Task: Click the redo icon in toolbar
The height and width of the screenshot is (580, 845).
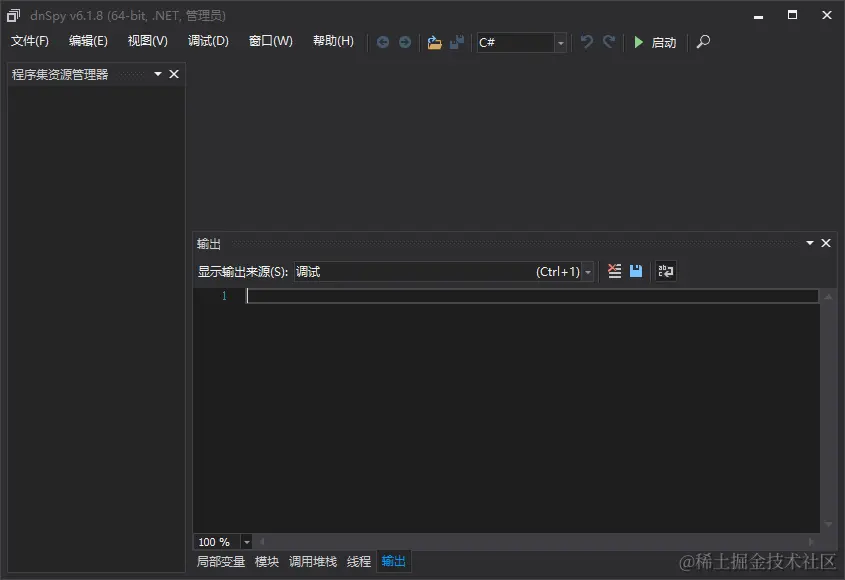Action: coord(609,42)
